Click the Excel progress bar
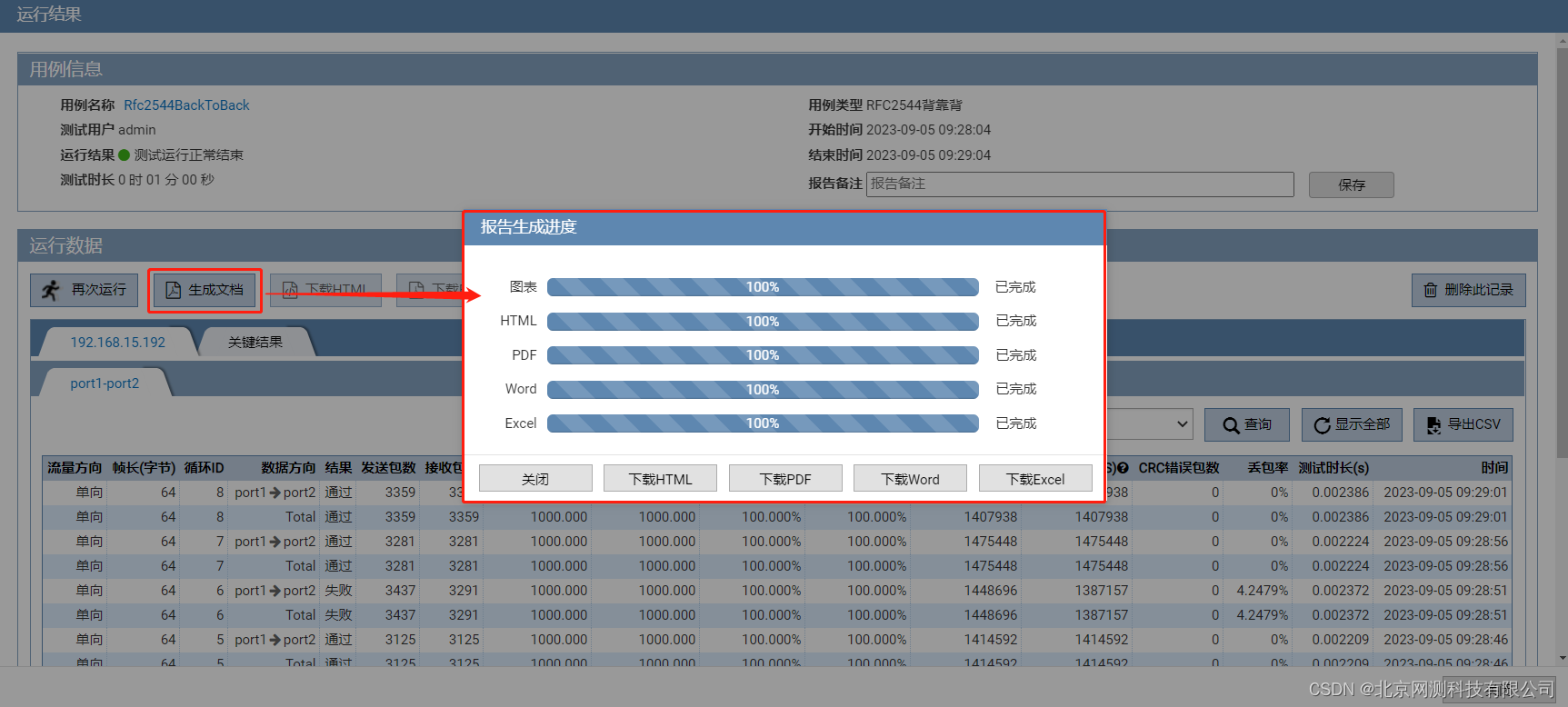Viewport: 1568px width, 707px height. (763, 423)
